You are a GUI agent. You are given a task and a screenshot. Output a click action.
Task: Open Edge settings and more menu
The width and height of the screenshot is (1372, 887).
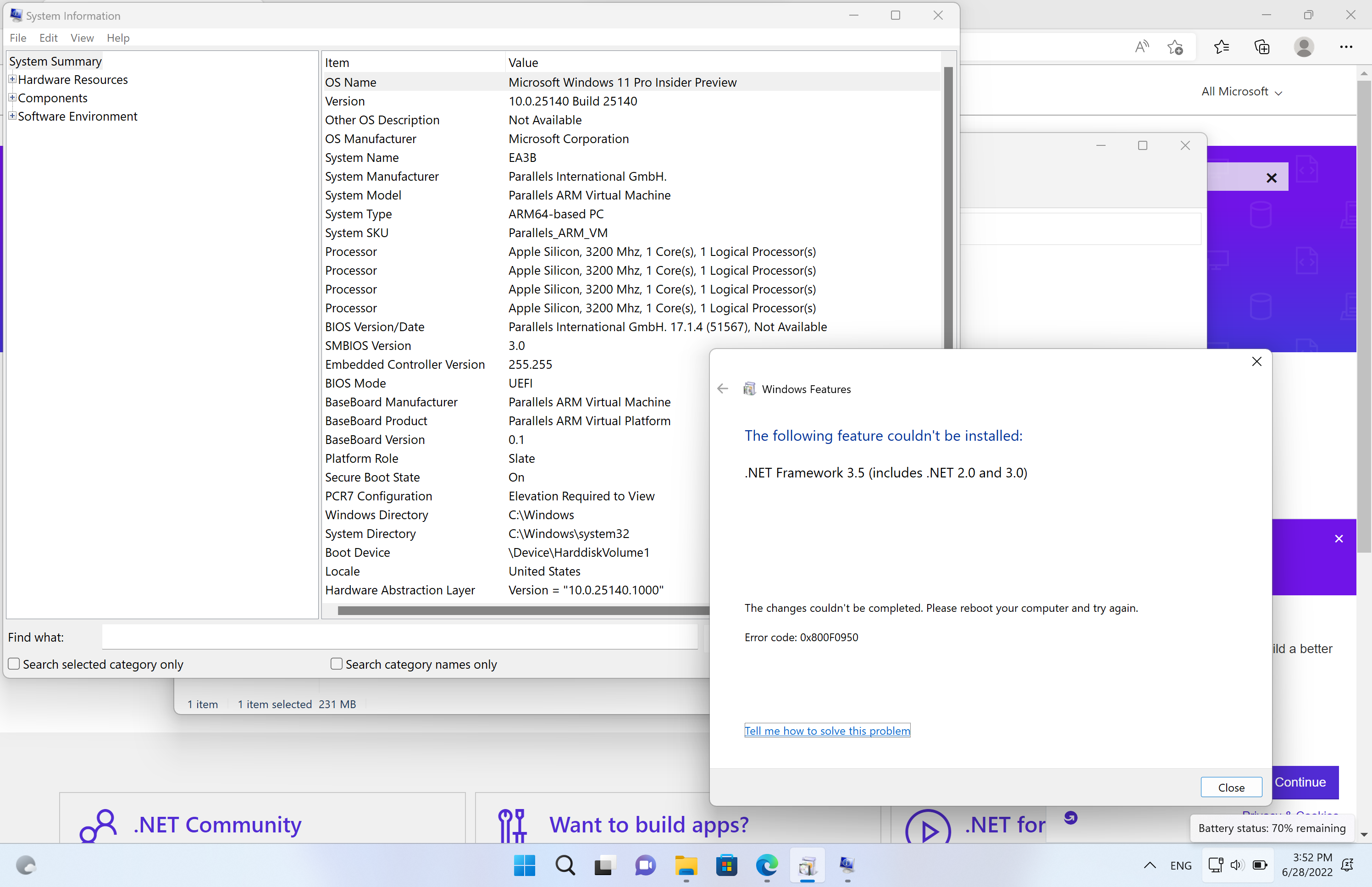click(x=1345, y=47)
